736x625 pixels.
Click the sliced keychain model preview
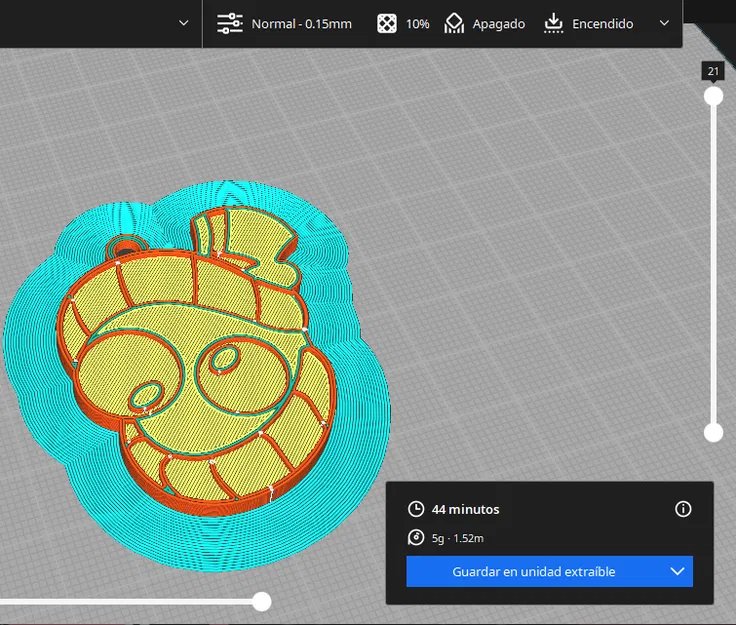(x=197, y=375)
